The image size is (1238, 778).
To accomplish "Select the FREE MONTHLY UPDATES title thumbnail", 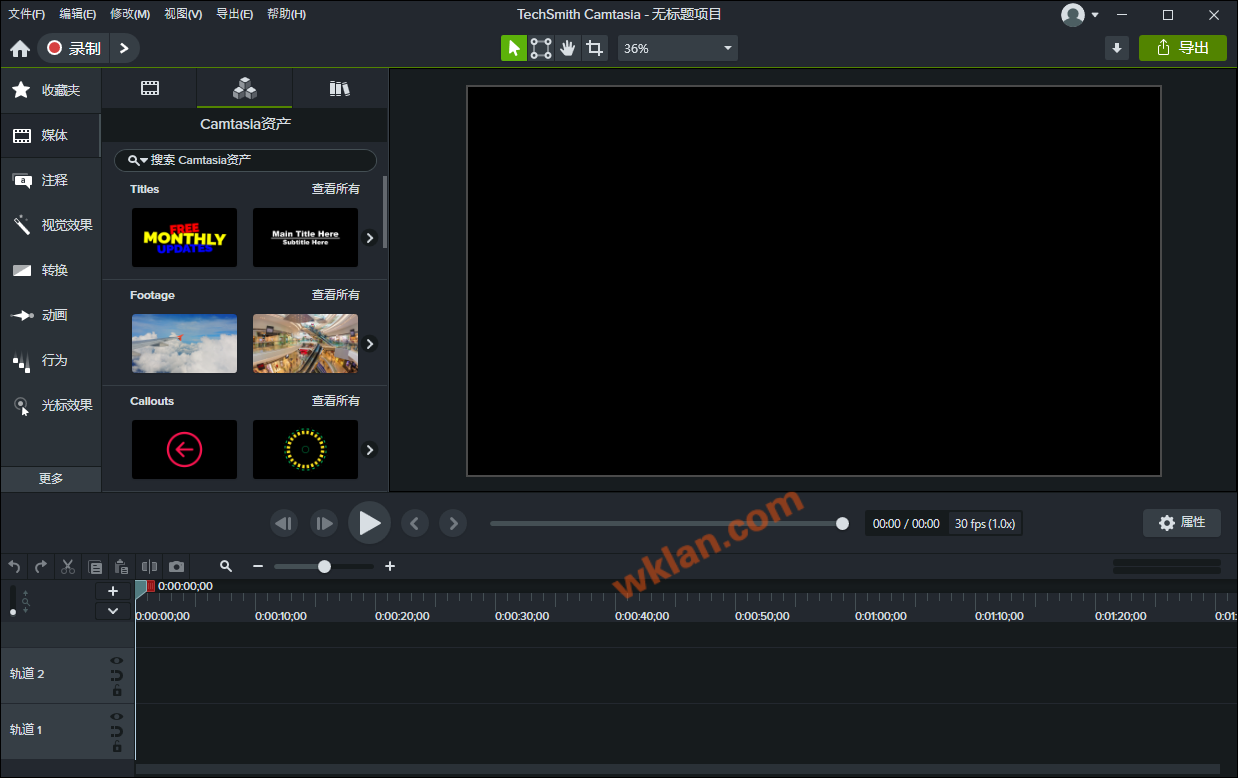I will [184, 238].
